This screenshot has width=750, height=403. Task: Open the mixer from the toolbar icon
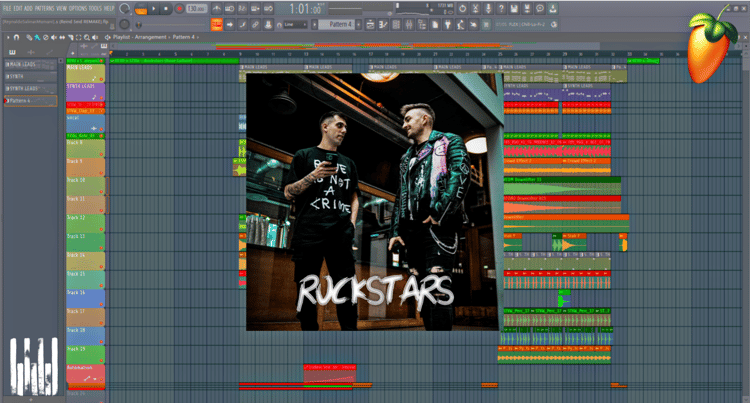409,25
